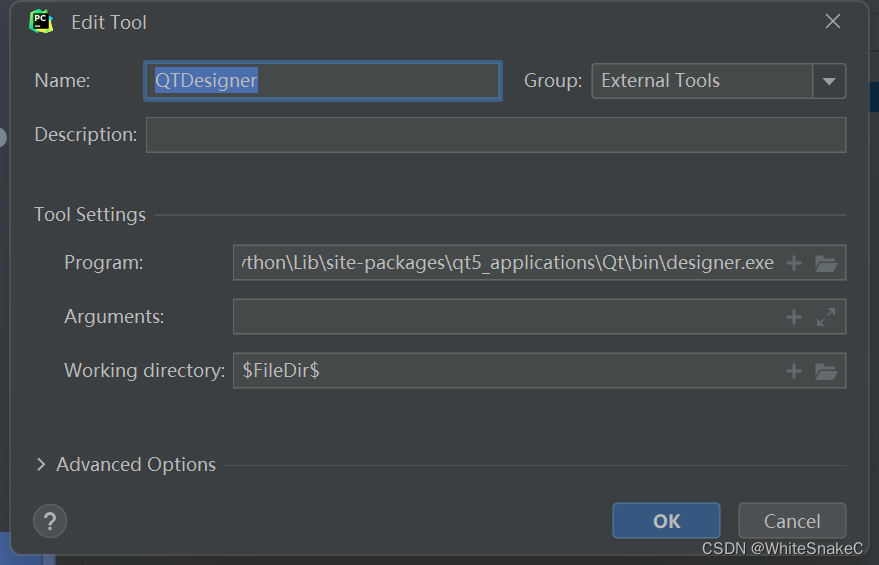Focus the Name field containing QTDesigner

pyautogui.click(x=323, y=81)
